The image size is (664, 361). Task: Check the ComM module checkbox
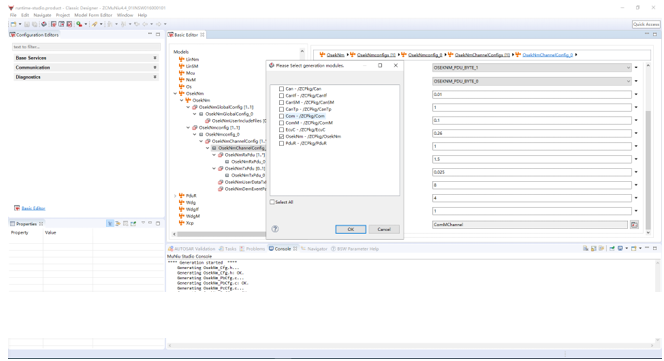(x=281, y=123)
